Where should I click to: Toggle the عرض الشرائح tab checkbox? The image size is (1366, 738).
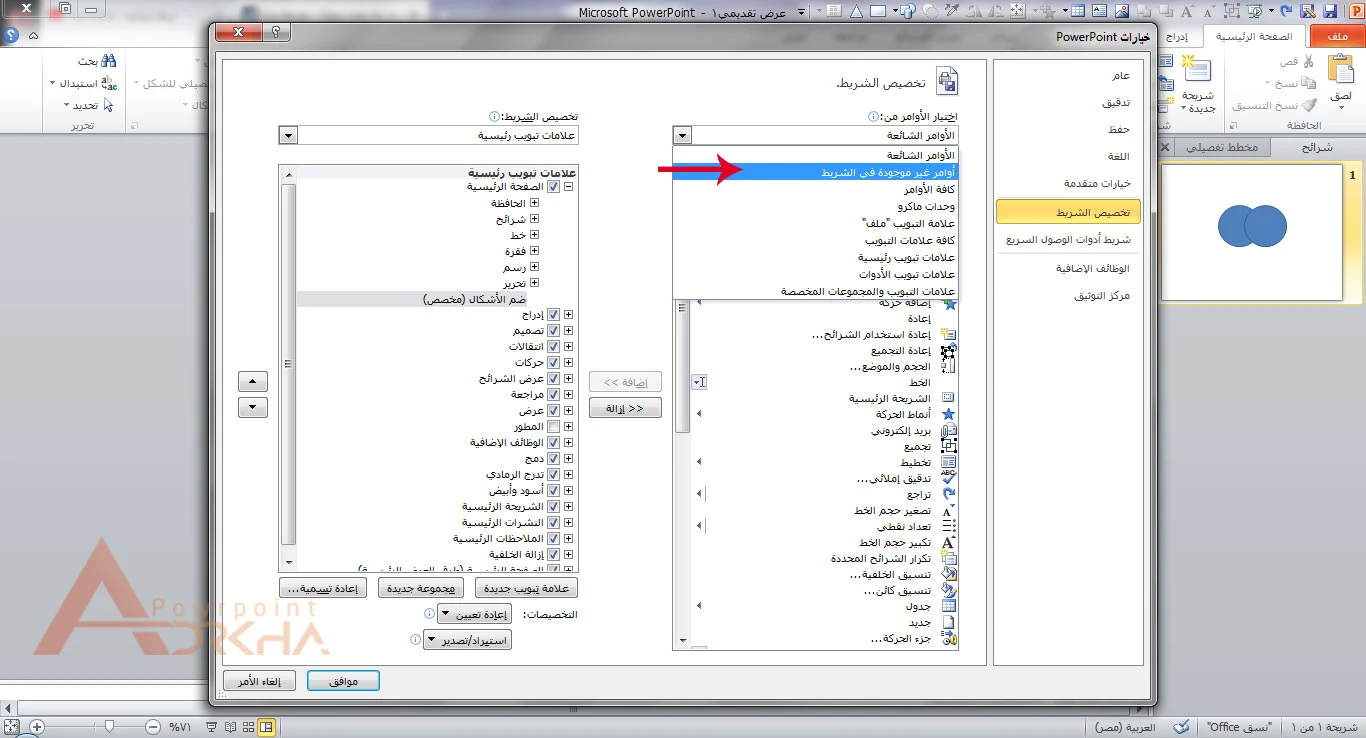click(553, 379)
